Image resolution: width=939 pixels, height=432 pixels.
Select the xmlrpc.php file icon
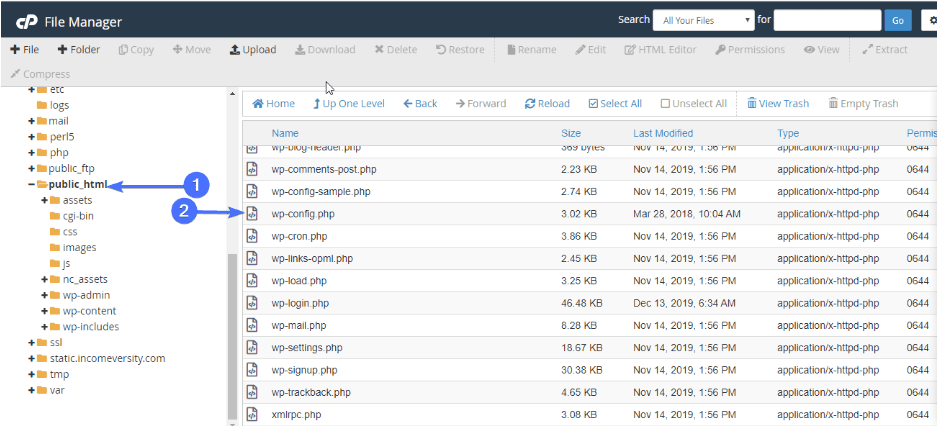tap(252, 415)
